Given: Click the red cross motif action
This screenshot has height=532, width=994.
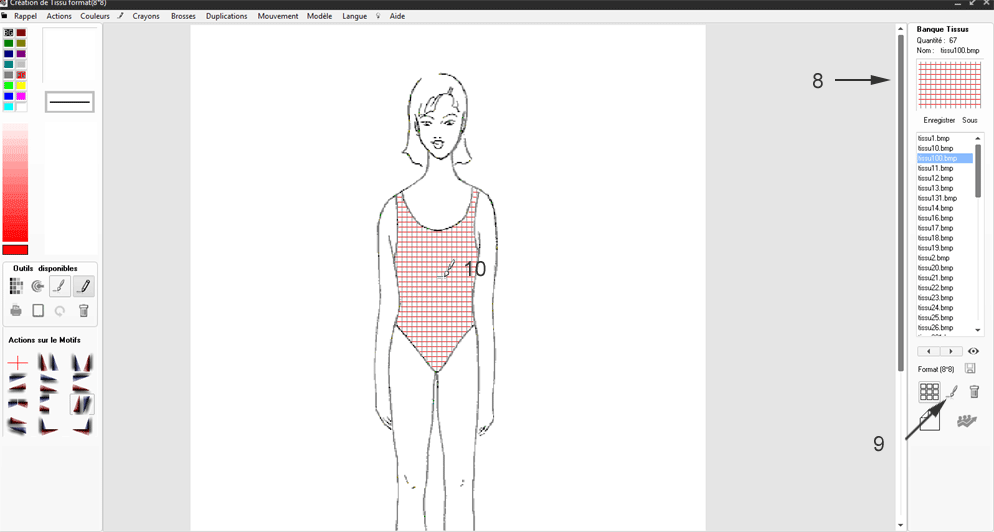Looking at the screenshot, I should pos(17,362).
